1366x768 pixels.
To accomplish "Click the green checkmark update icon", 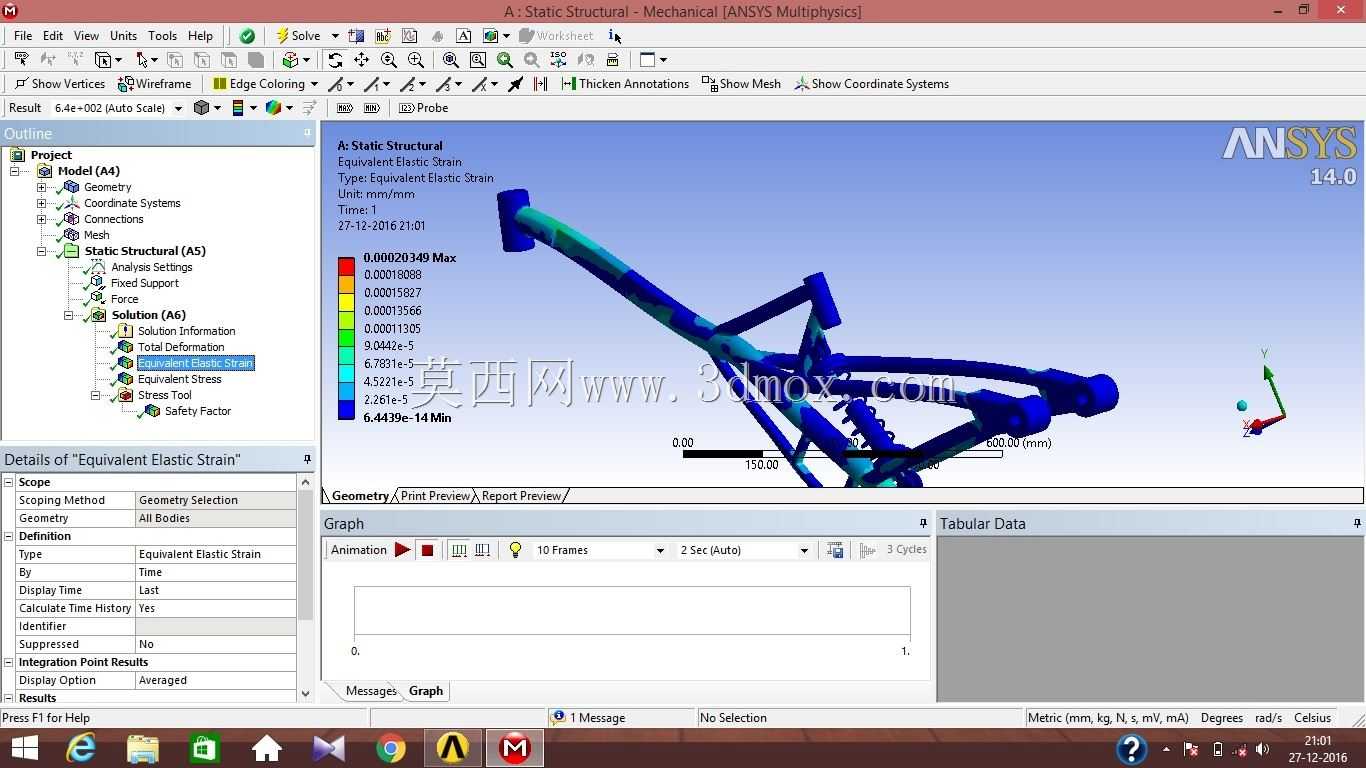I will [x=247, y=36].
